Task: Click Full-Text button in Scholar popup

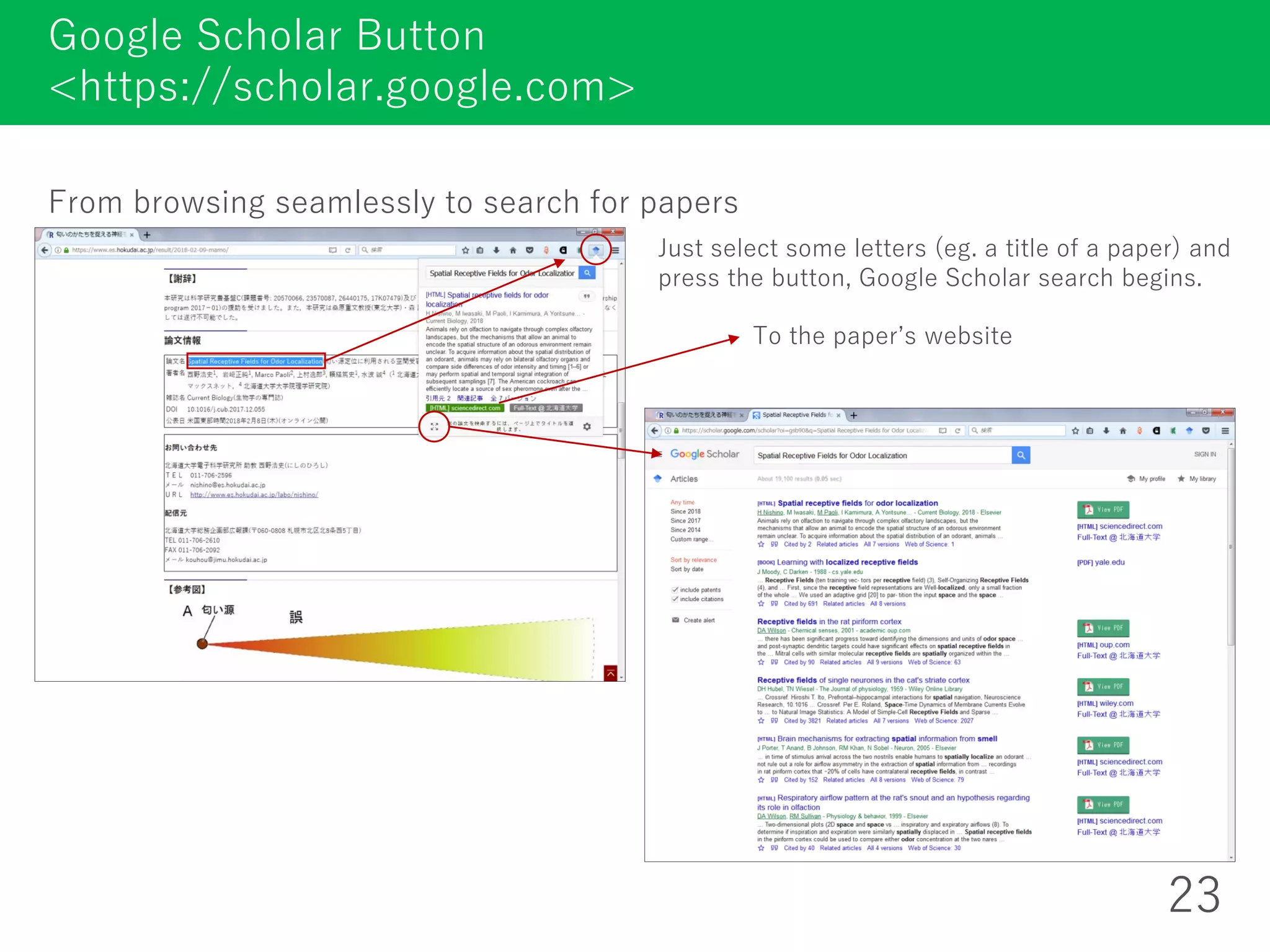Action: coord(546,408)
